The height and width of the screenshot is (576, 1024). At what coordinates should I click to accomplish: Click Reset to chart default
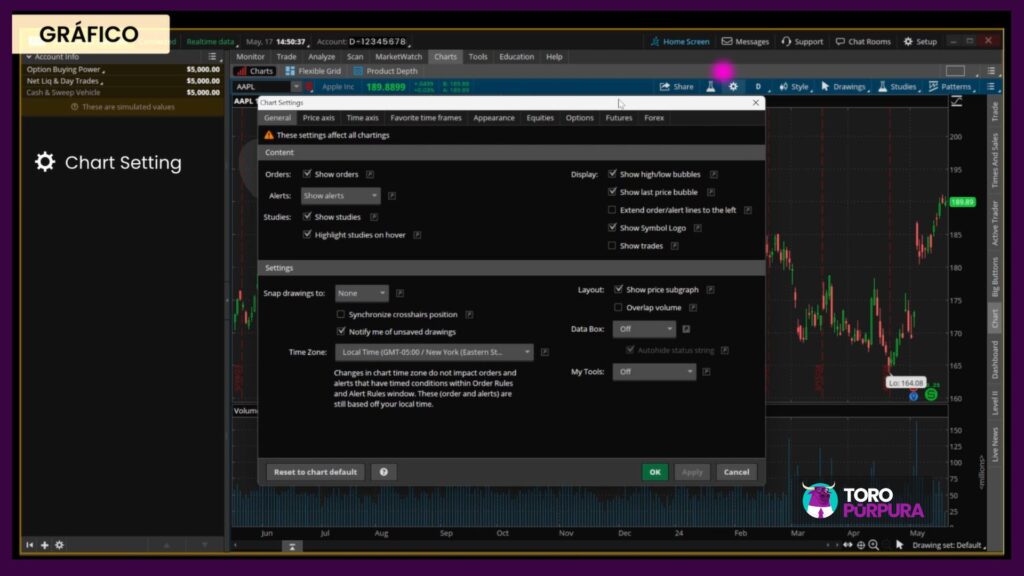click(315, 472)
